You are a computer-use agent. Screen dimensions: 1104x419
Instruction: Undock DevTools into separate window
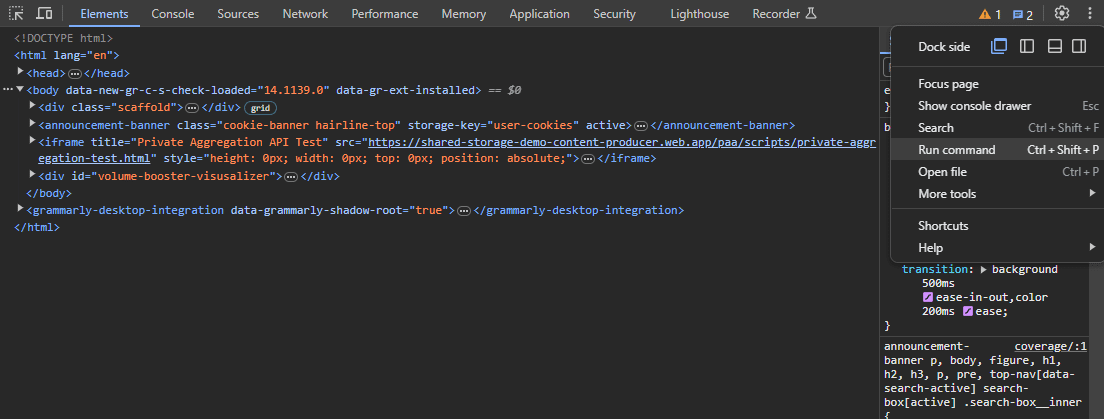(x=999, y=46)
